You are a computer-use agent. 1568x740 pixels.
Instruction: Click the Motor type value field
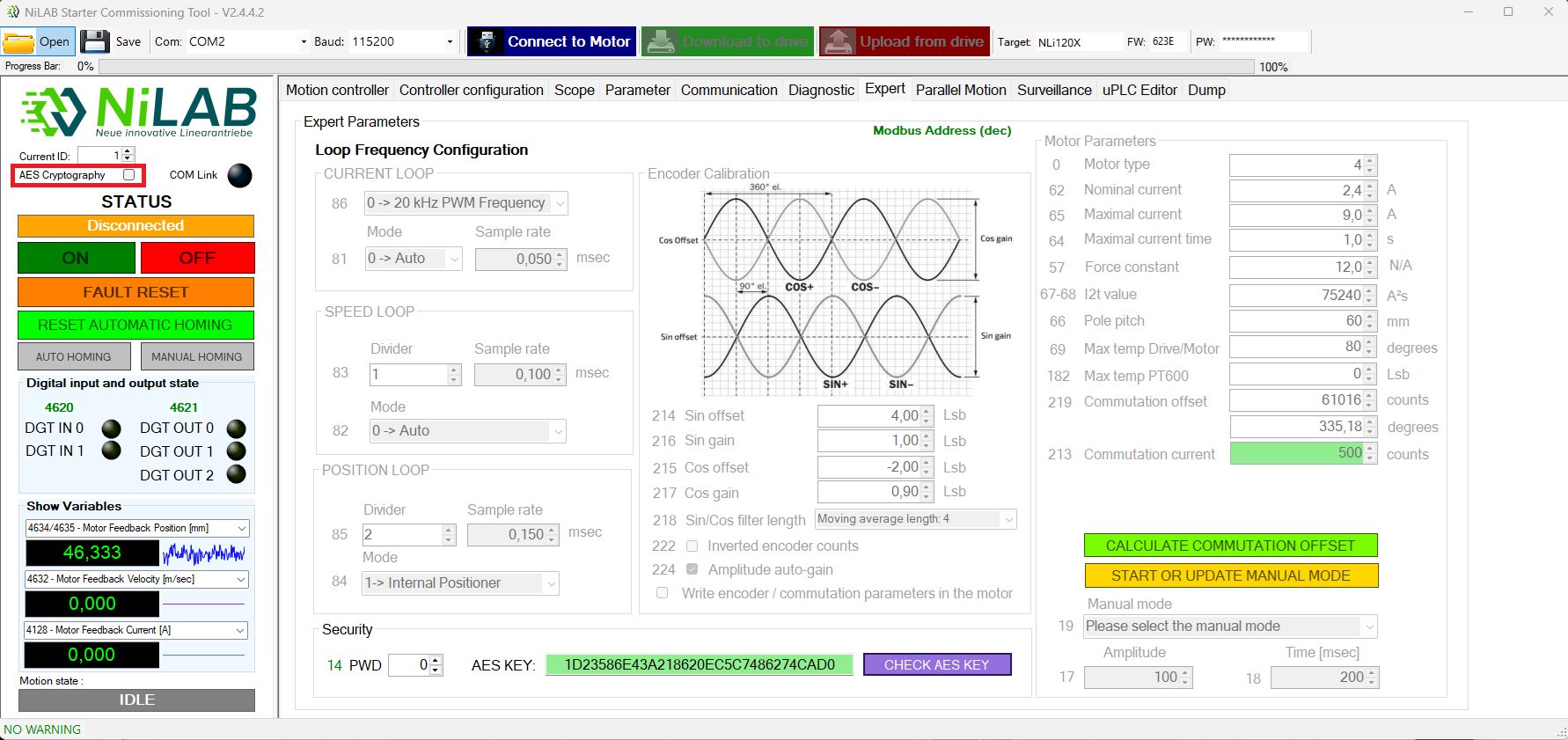1302,165
